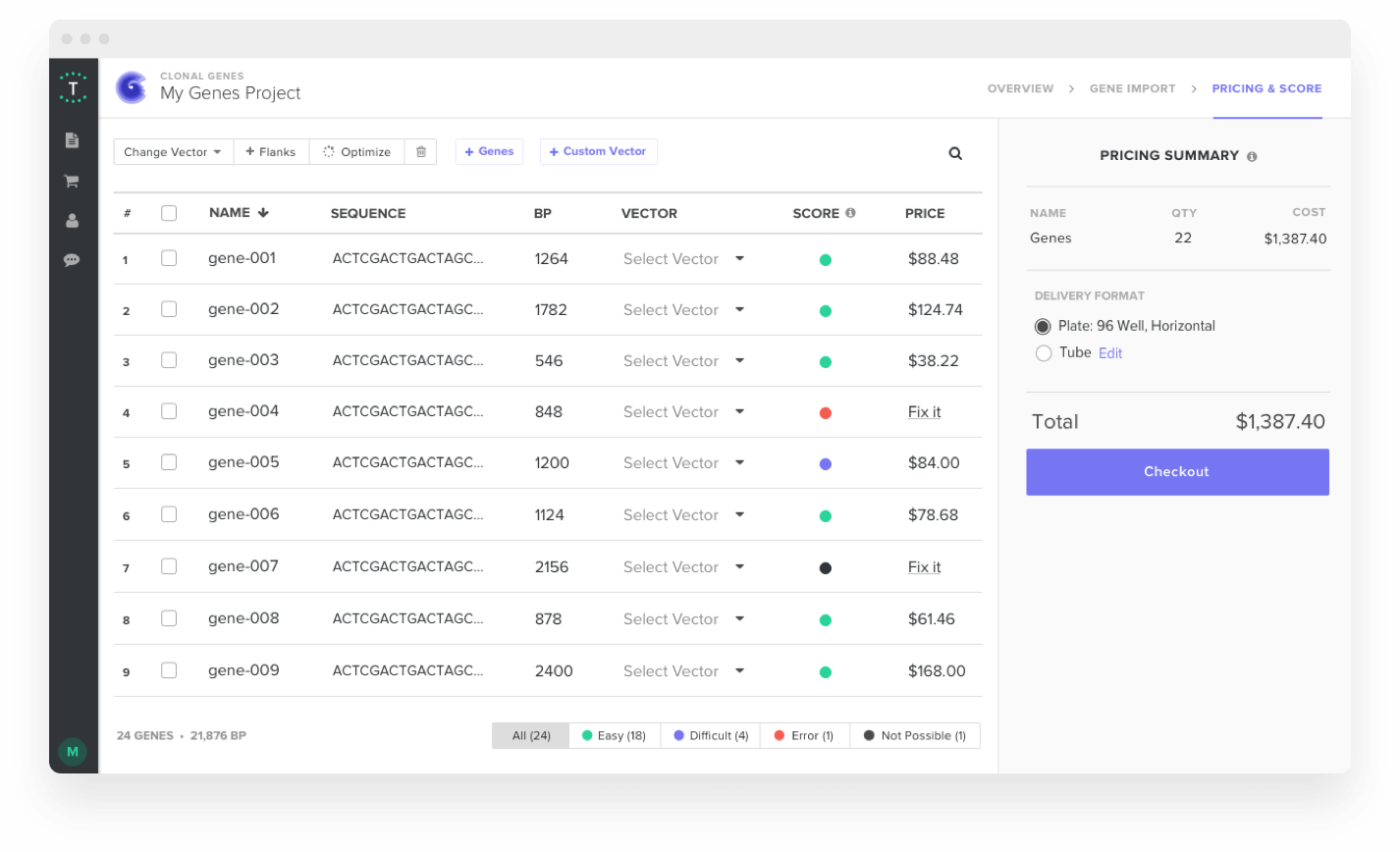Select the Tube delivery format option

point(1044,353)
